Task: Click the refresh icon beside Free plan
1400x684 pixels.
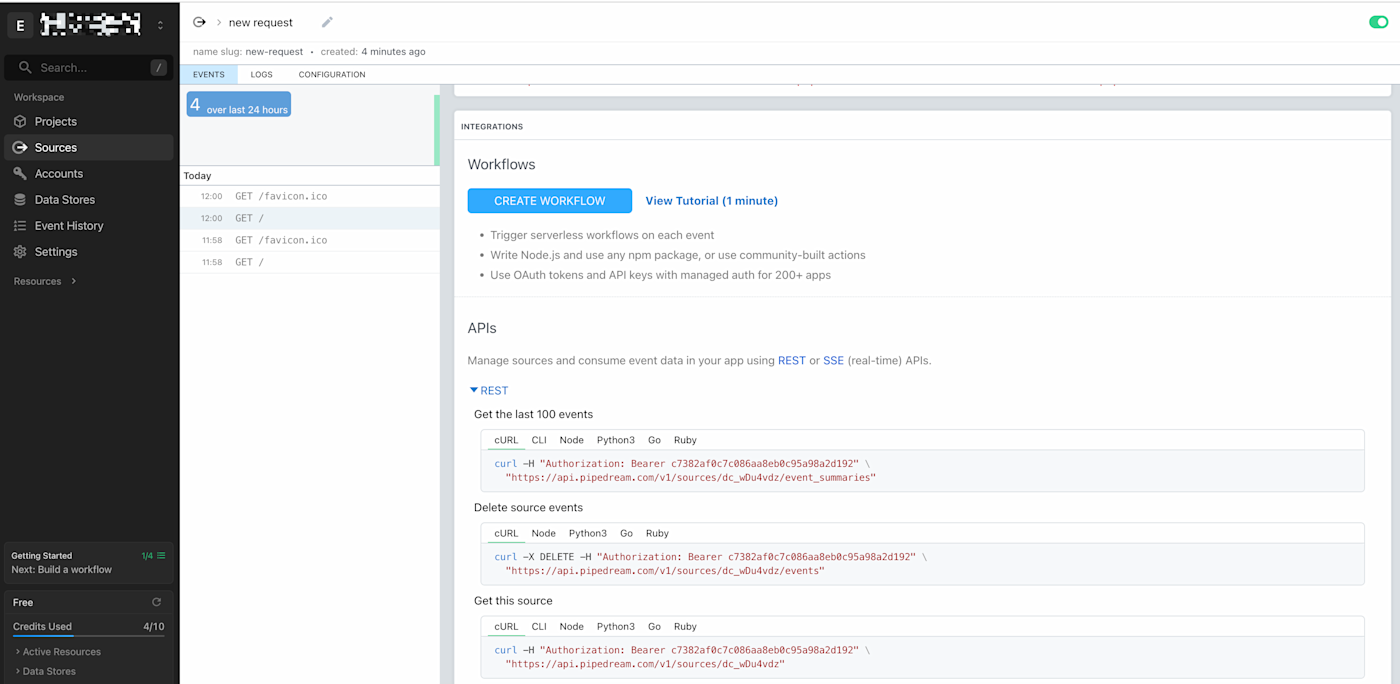Action: (156, 602)
